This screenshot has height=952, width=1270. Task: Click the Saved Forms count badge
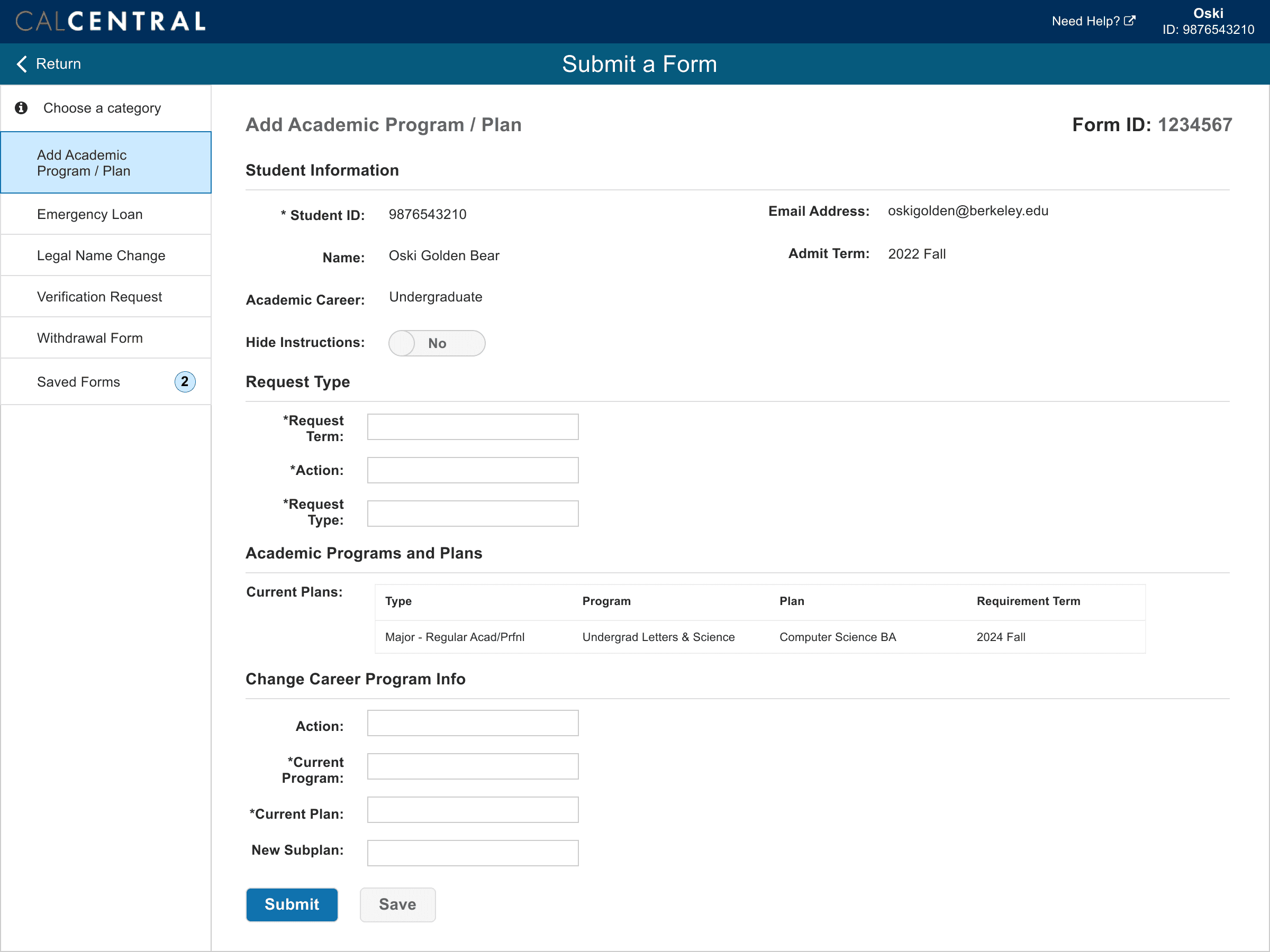pos(185,382)
